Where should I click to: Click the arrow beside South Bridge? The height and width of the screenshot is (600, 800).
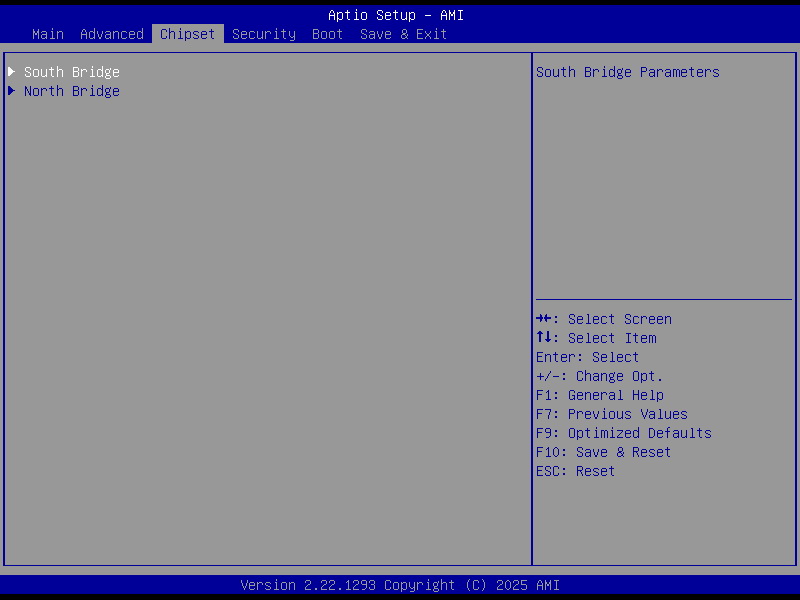[12, 71]
